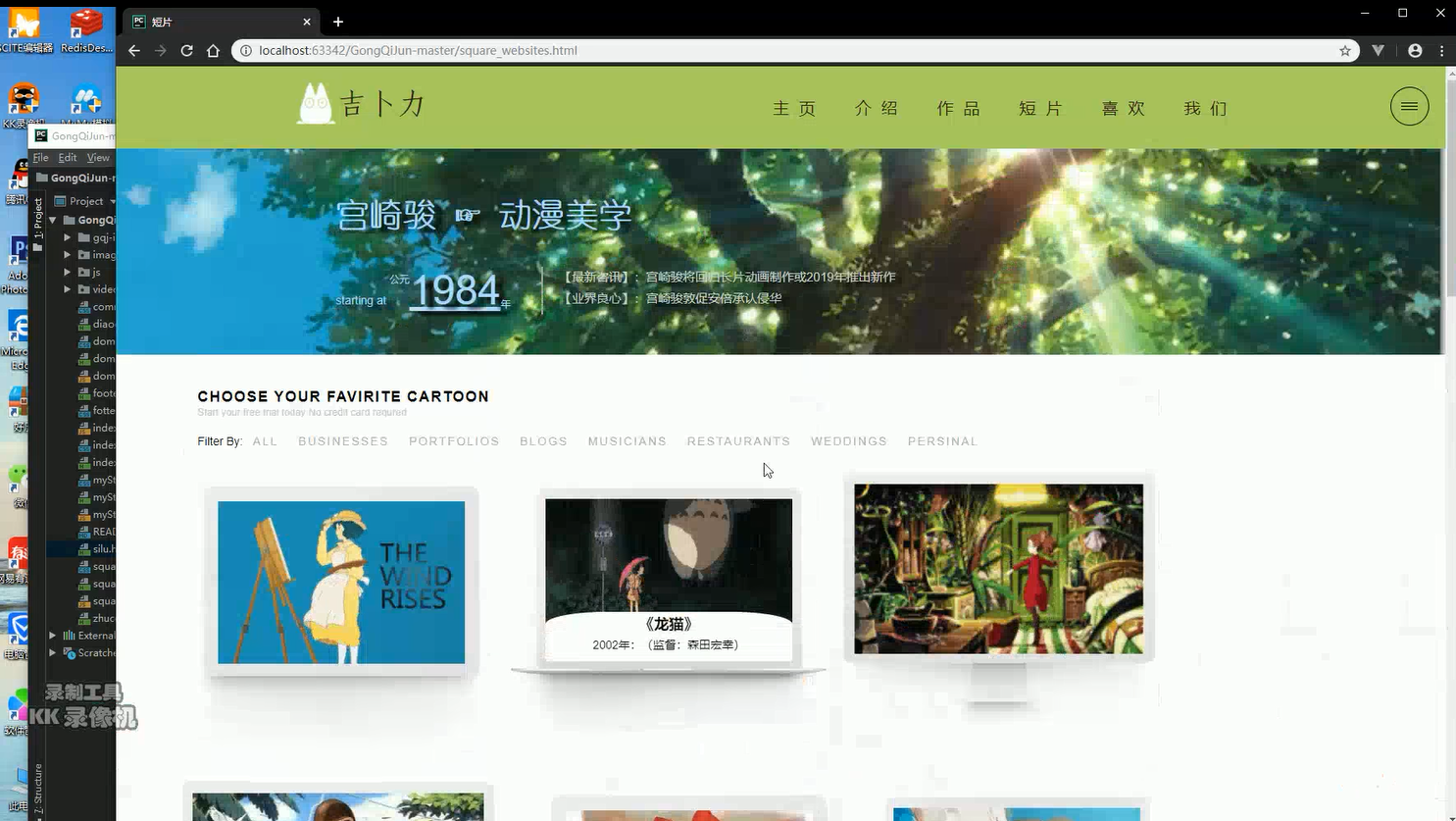Open the RedisDes desktop shortcut
1456x821 pixels.
(x=86, y=29)
